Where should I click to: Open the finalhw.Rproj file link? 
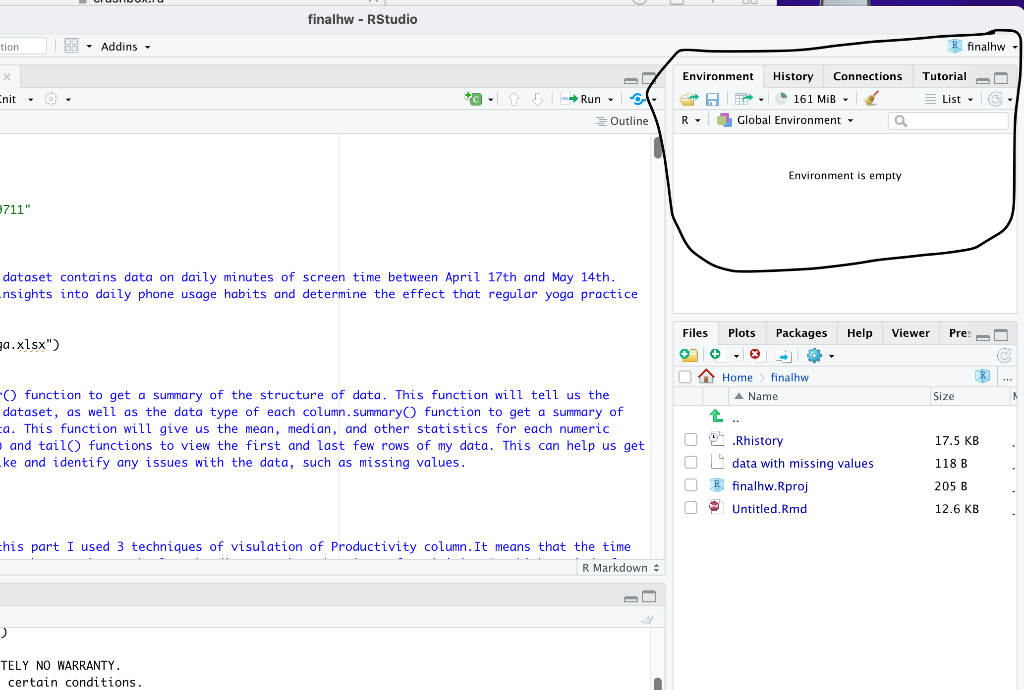768,486
